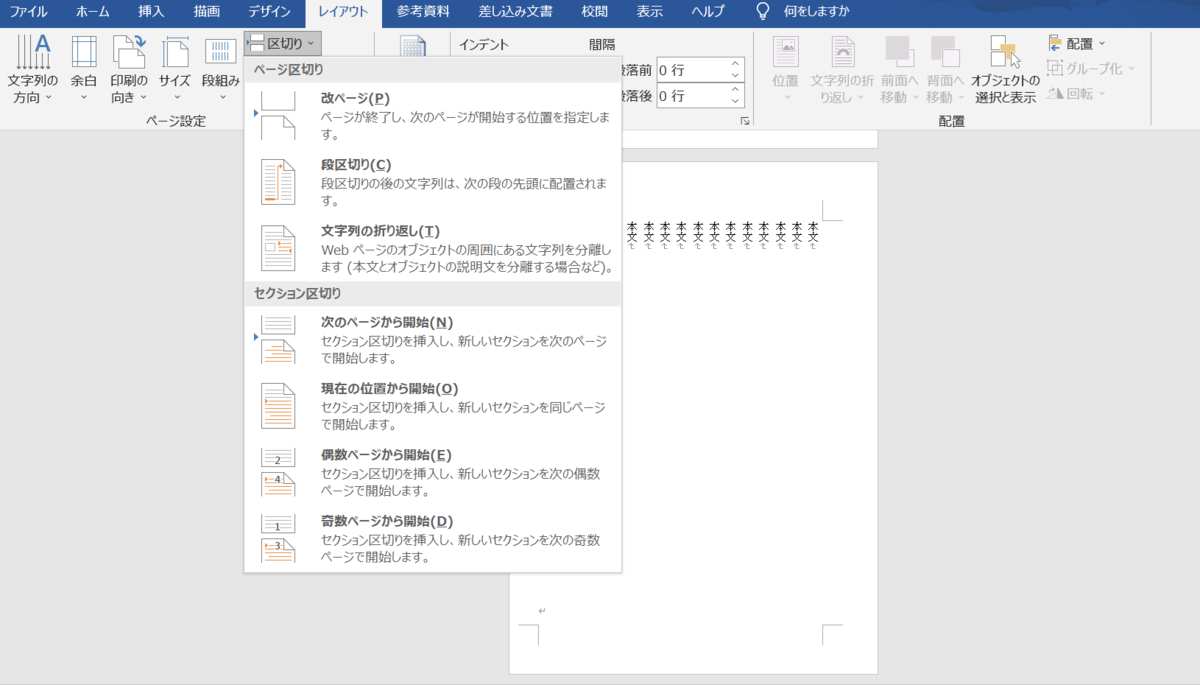Image resolution: width=1200 pixels, height=685 pixels.
Task: Open the 文字列の折り返し ribbon button
Action: coord(842,68)
